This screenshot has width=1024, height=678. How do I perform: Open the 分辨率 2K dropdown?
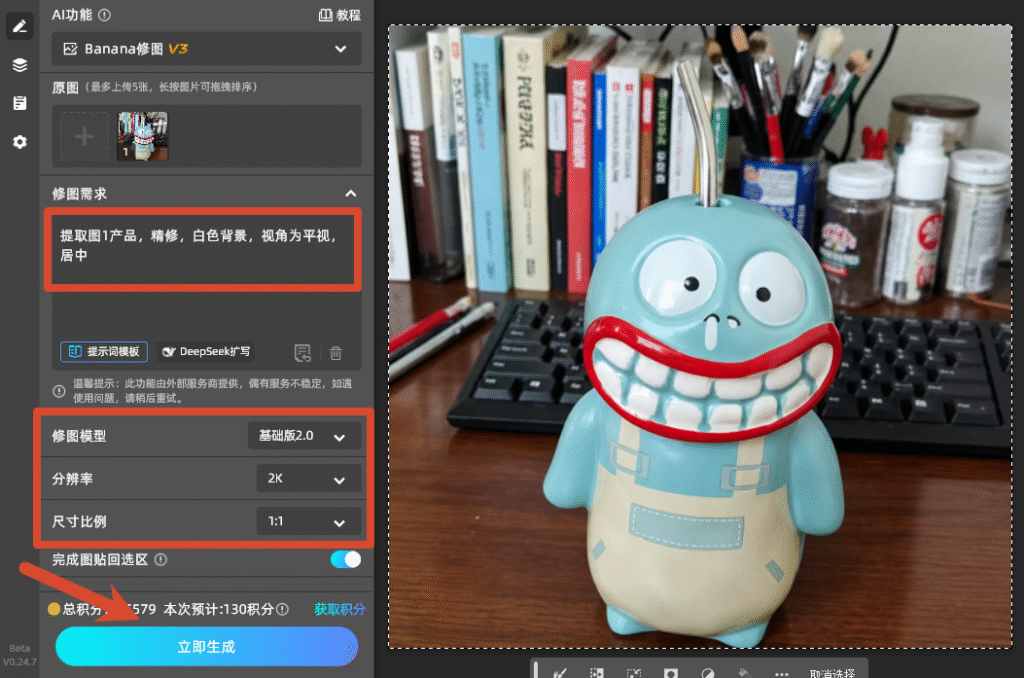tap(309, 479)
